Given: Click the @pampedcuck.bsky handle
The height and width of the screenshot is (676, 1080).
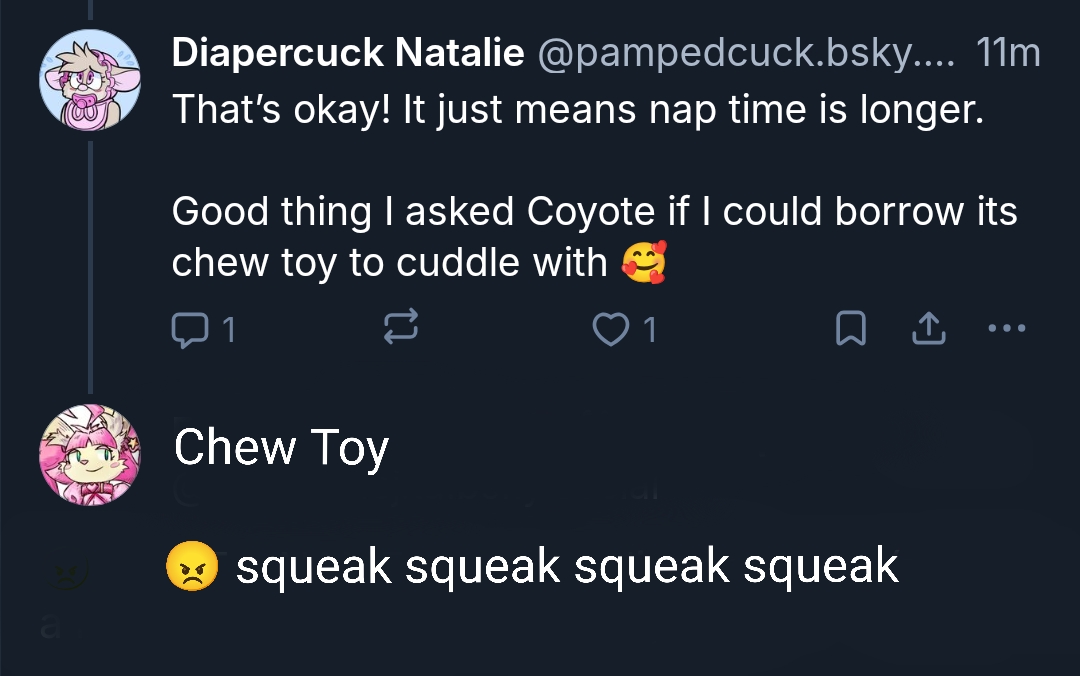Looking at the screenshot, I should point(746,53).
